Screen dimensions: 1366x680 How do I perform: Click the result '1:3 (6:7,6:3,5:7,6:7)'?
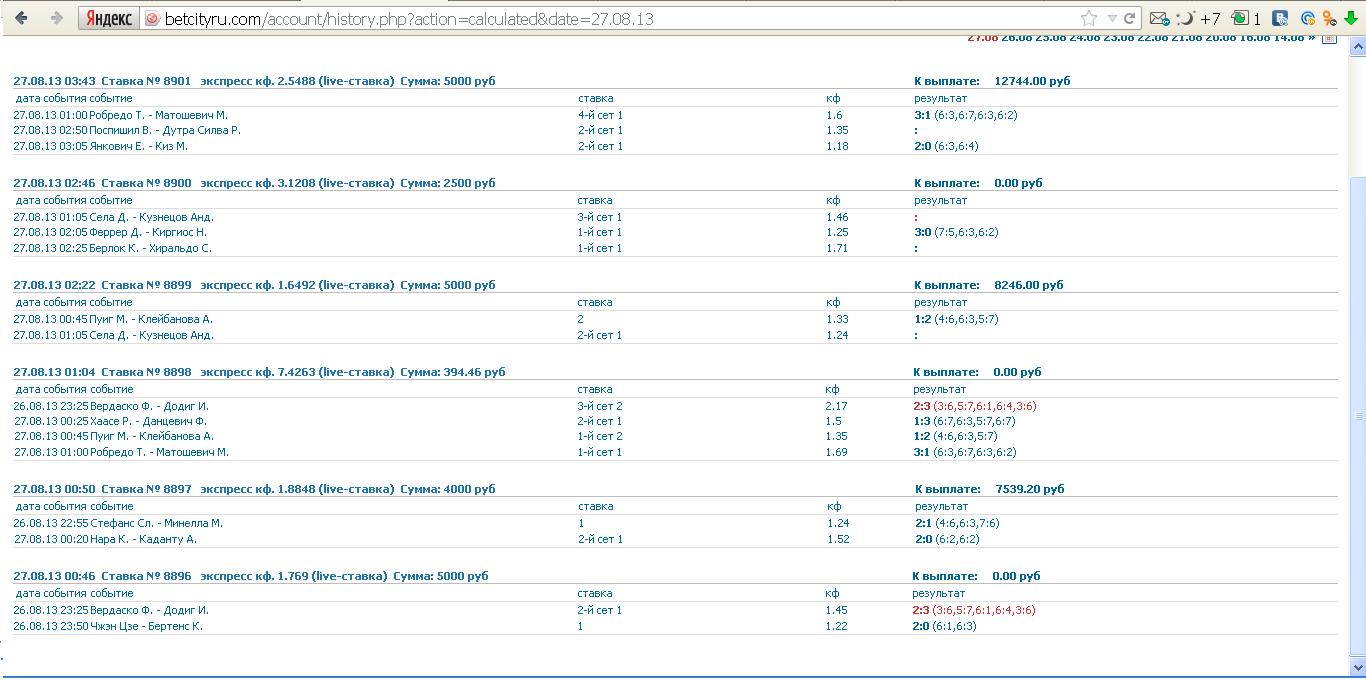tap(964, 421)
